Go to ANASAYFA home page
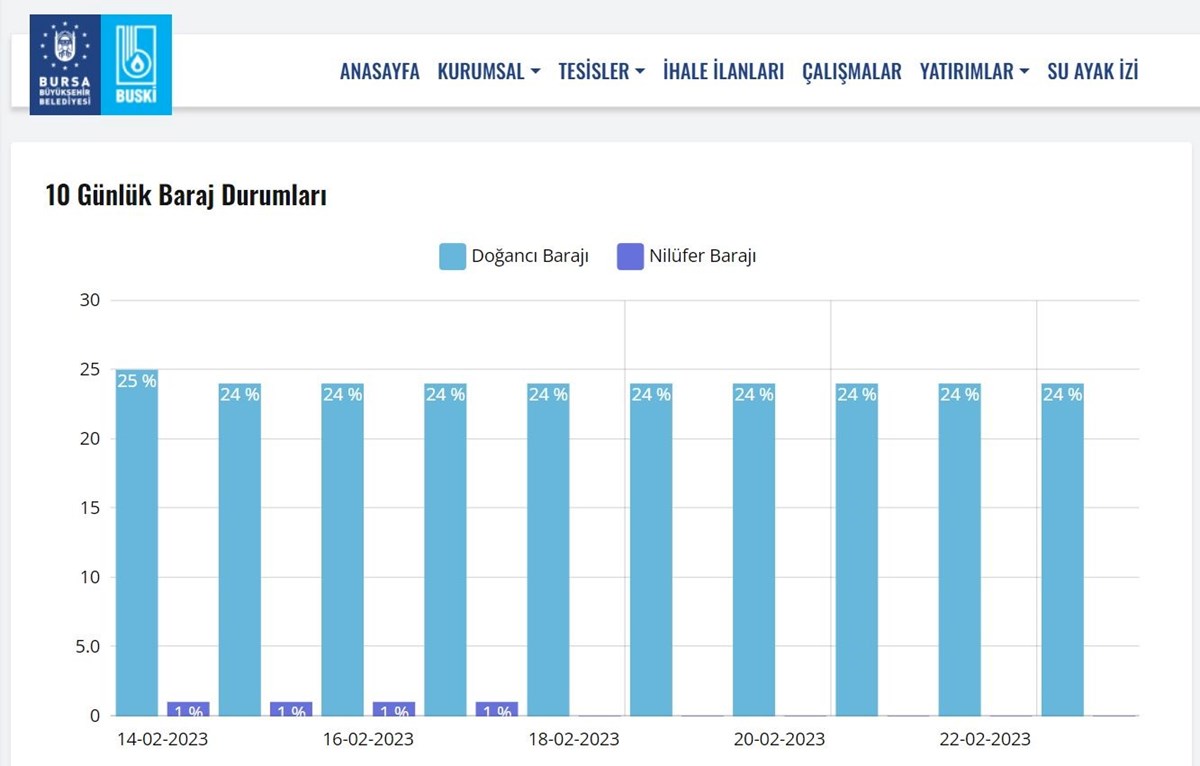 (379, 71)
